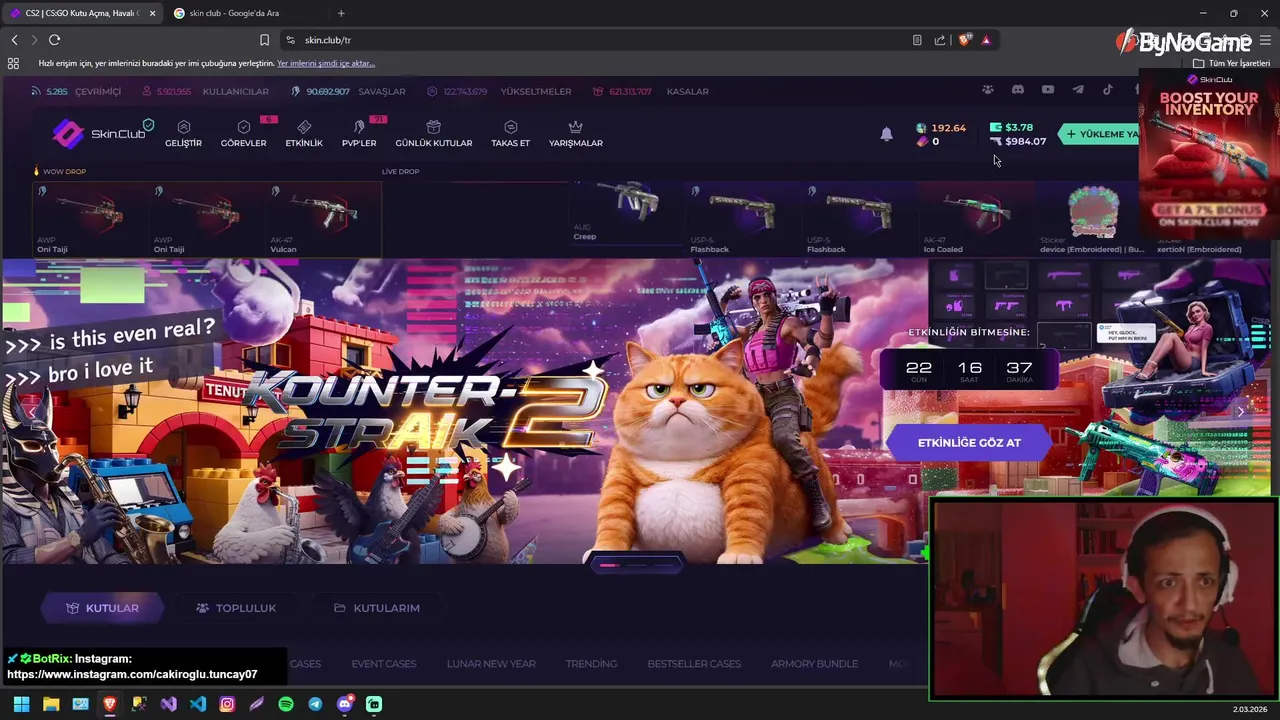Screen dimensions: 1280x720
Task: Click the KULLANICILAR users counter
Action: 205,91
